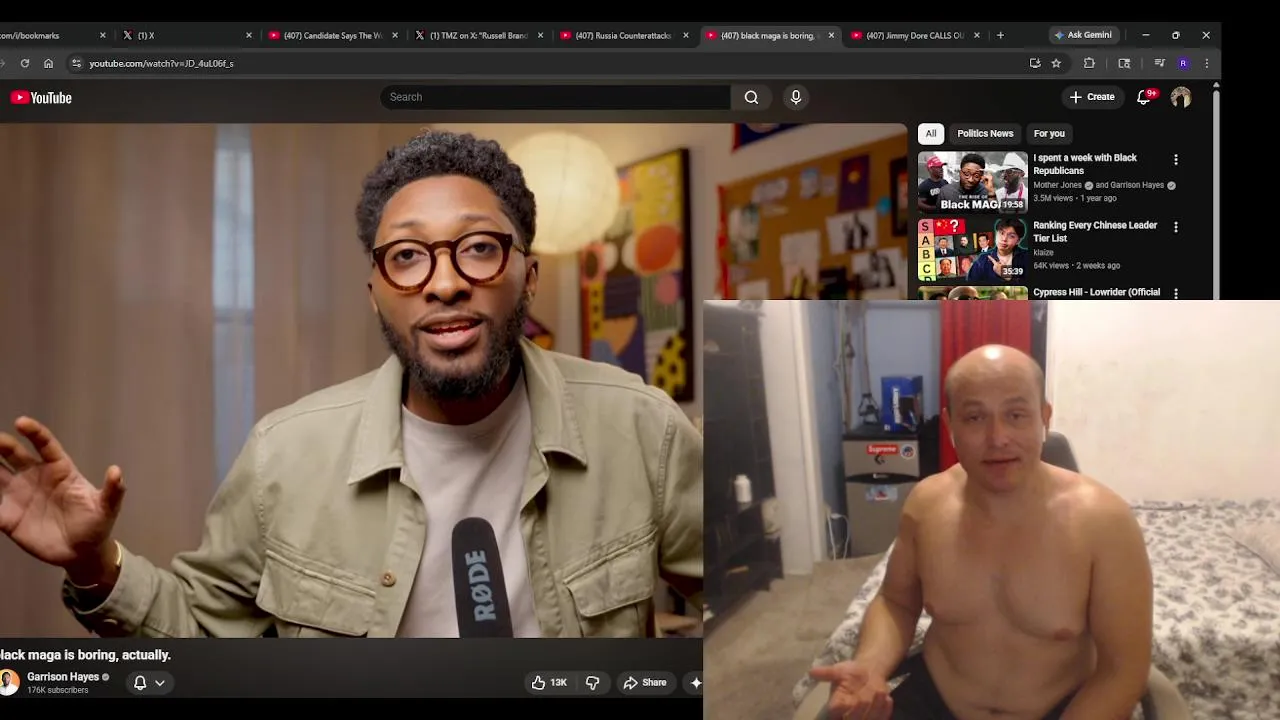1280x720 pixels.
Task: Close the black maga is boring tab
Action: pos(831,35)
